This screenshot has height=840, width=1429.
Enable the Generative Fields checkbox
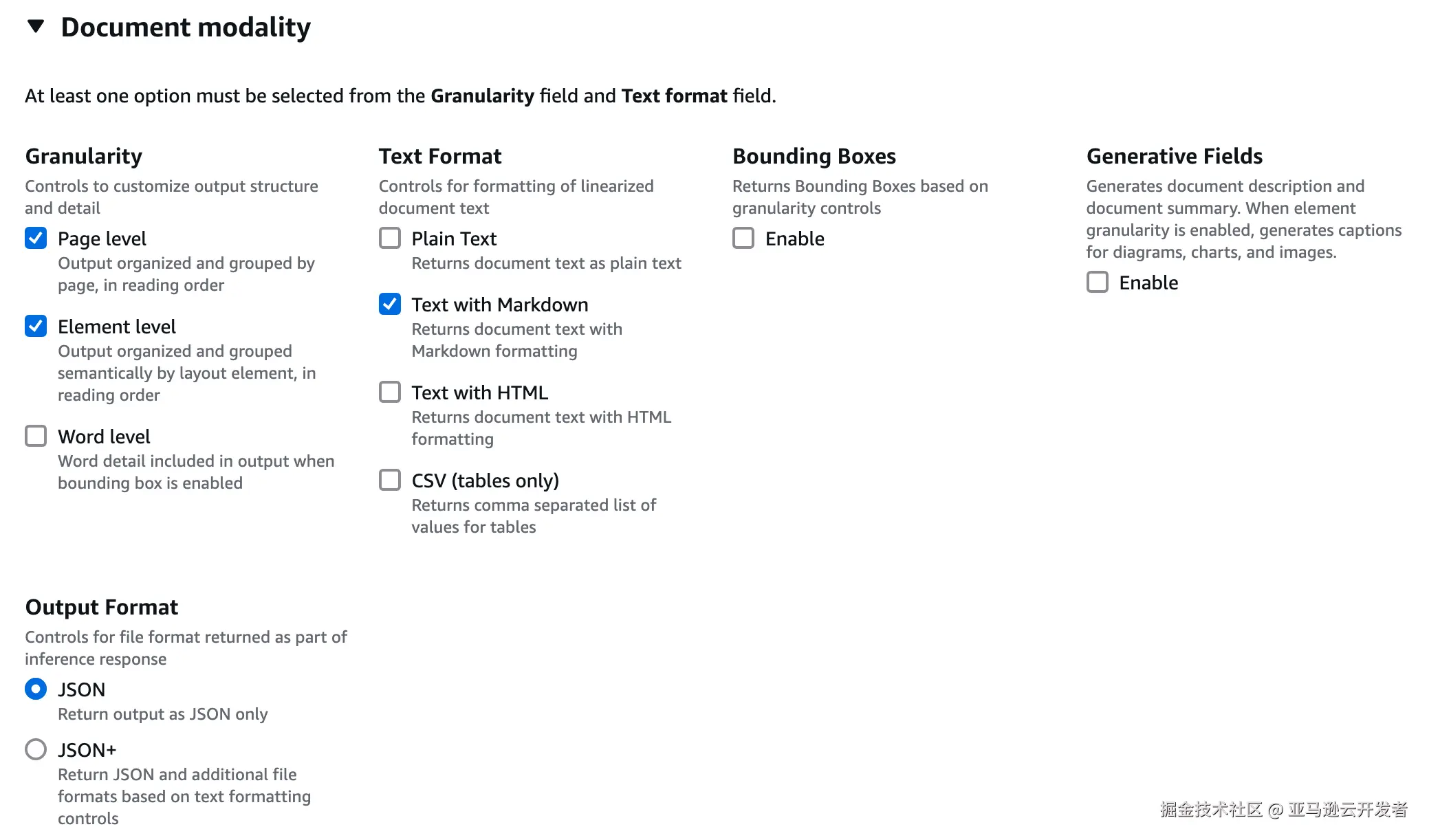click(x=1098, y=283)
